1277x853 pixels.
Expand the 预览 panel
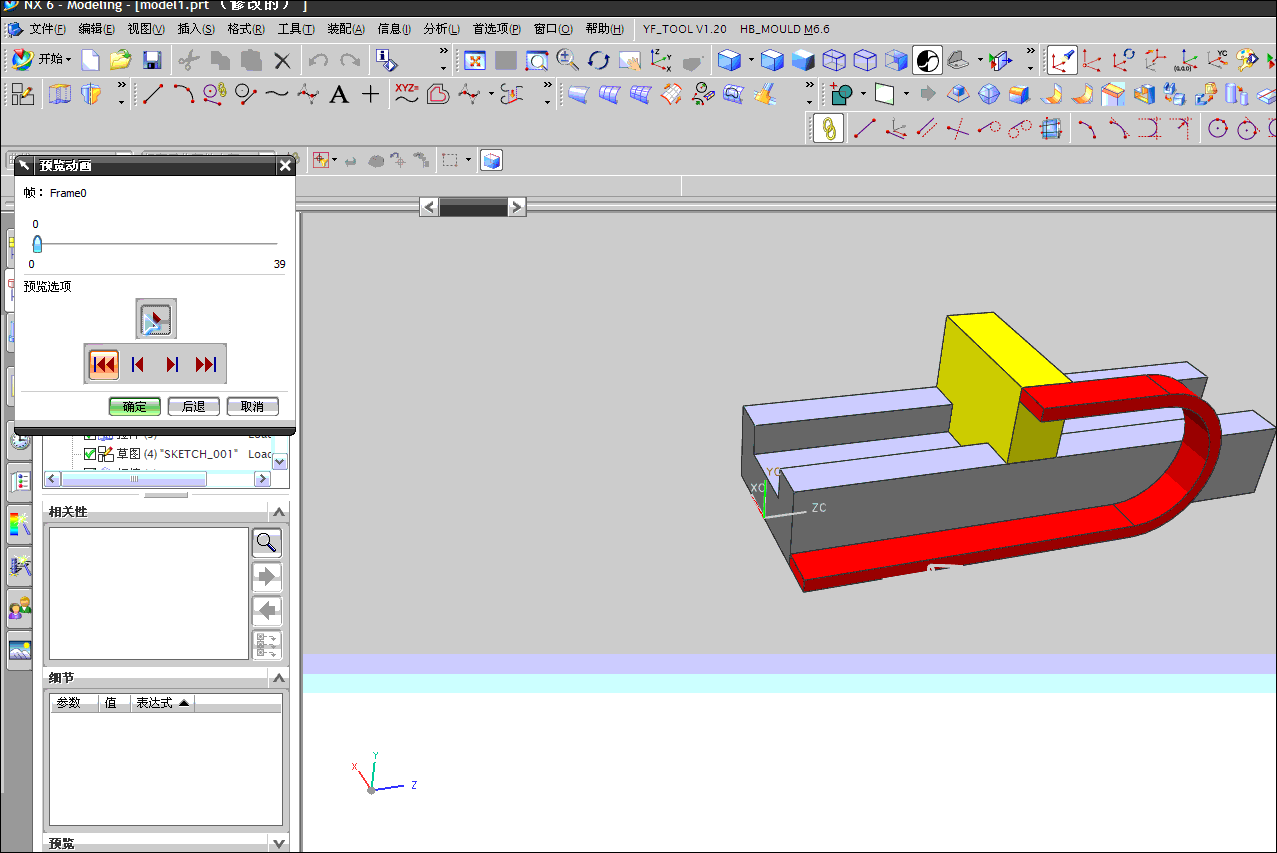[x=279, y=844]
